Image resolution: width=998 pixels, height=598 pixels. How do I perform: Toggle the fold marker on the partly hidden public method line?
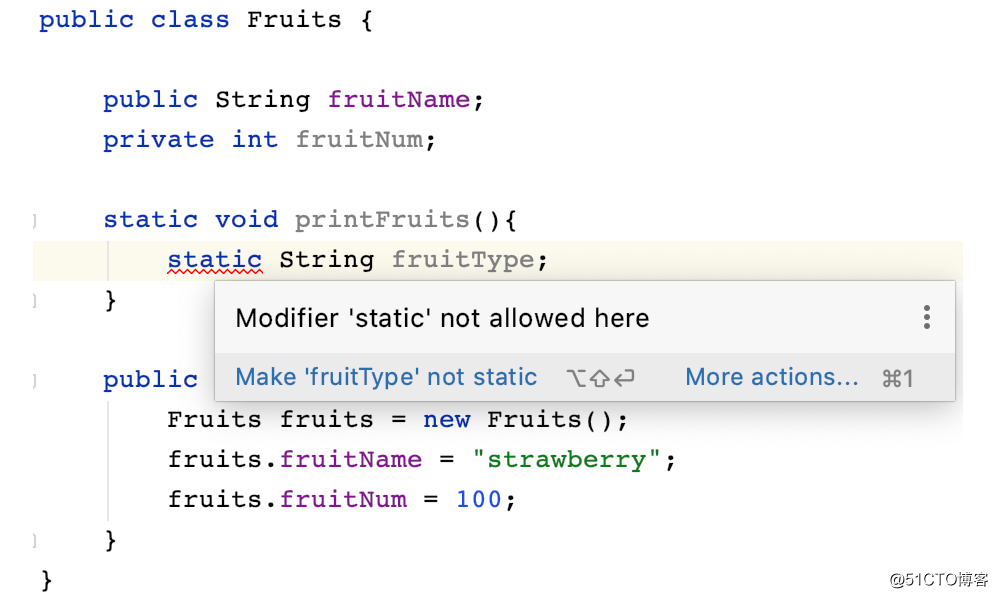tap(35, 380)
